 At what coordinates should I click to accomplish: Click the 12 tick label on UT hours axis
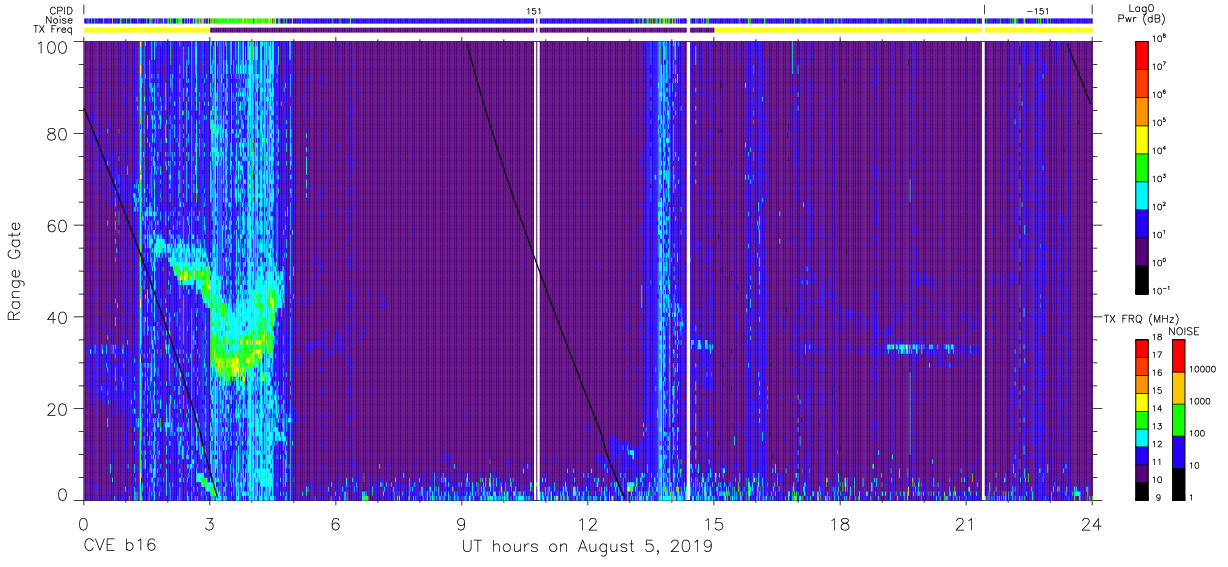[588, 524]
